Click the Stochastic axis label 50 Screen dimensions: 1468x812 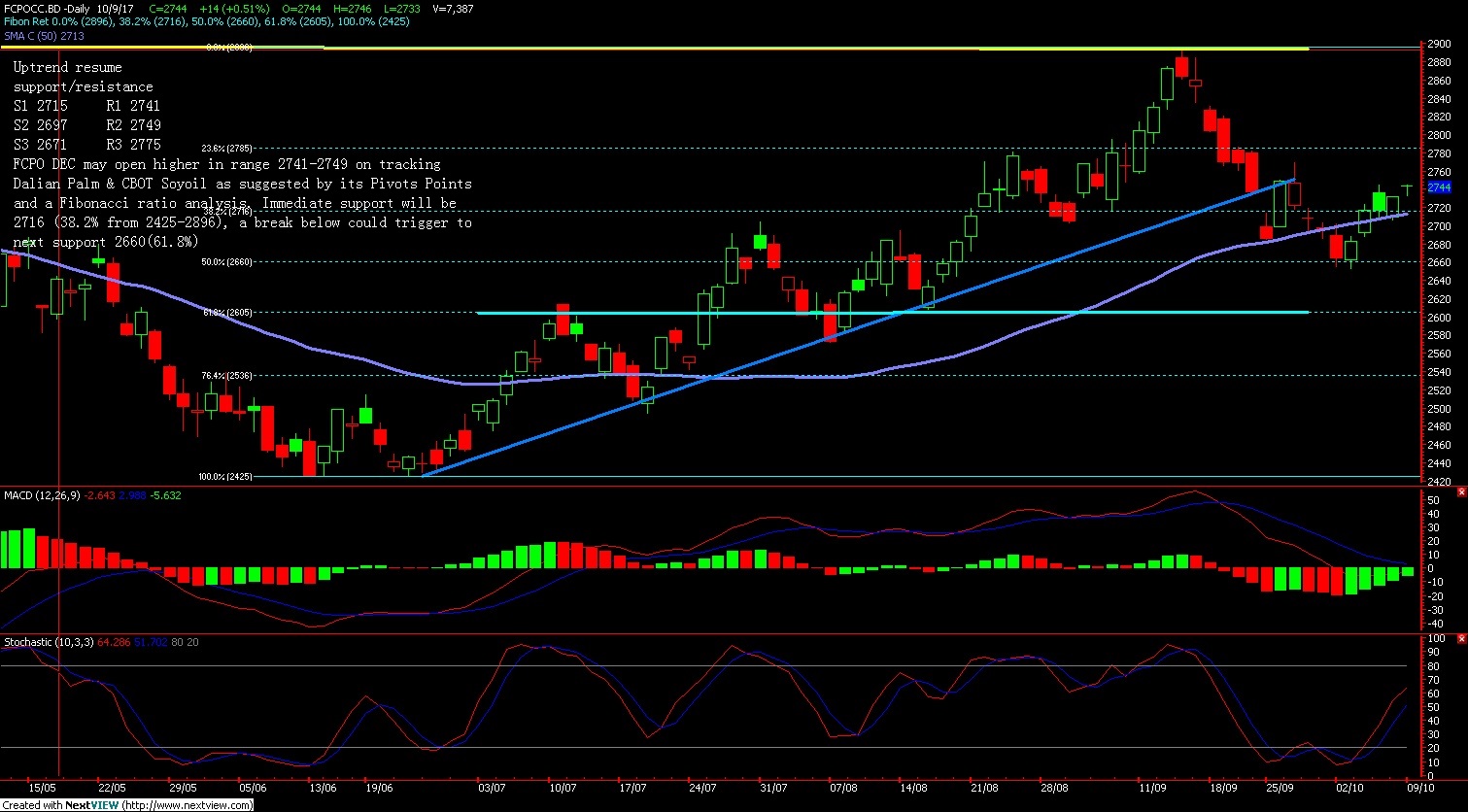1434,706
